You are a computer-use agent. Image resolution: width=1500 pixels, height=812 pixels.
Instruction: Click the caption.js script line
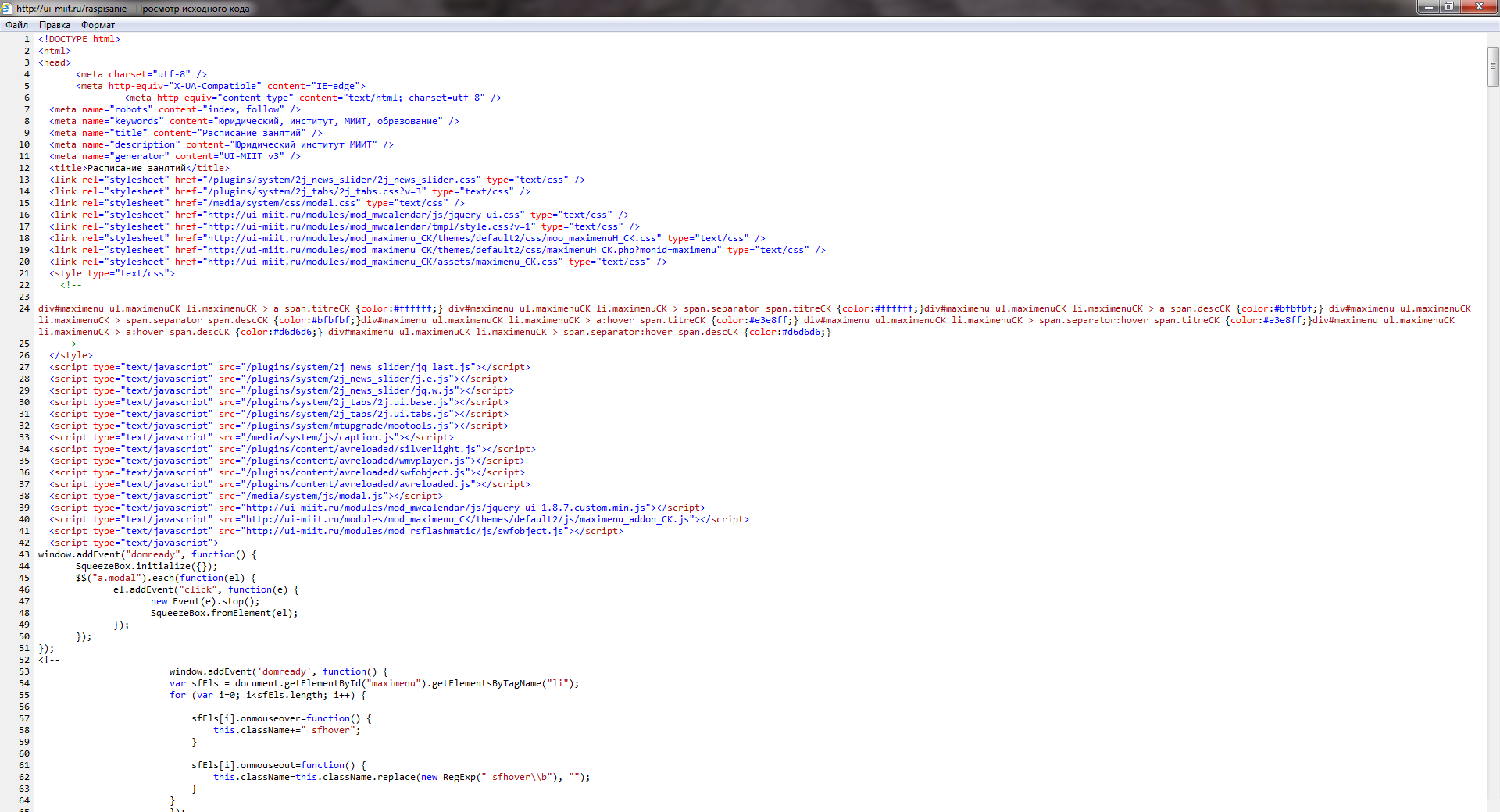click(x=252, y=437)
